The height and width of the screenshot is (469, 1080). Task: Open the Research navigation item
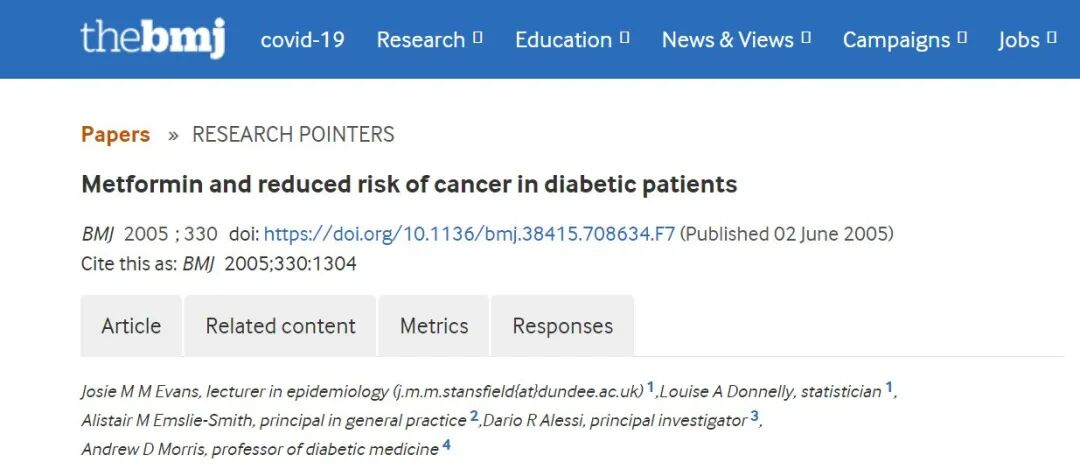421,39
